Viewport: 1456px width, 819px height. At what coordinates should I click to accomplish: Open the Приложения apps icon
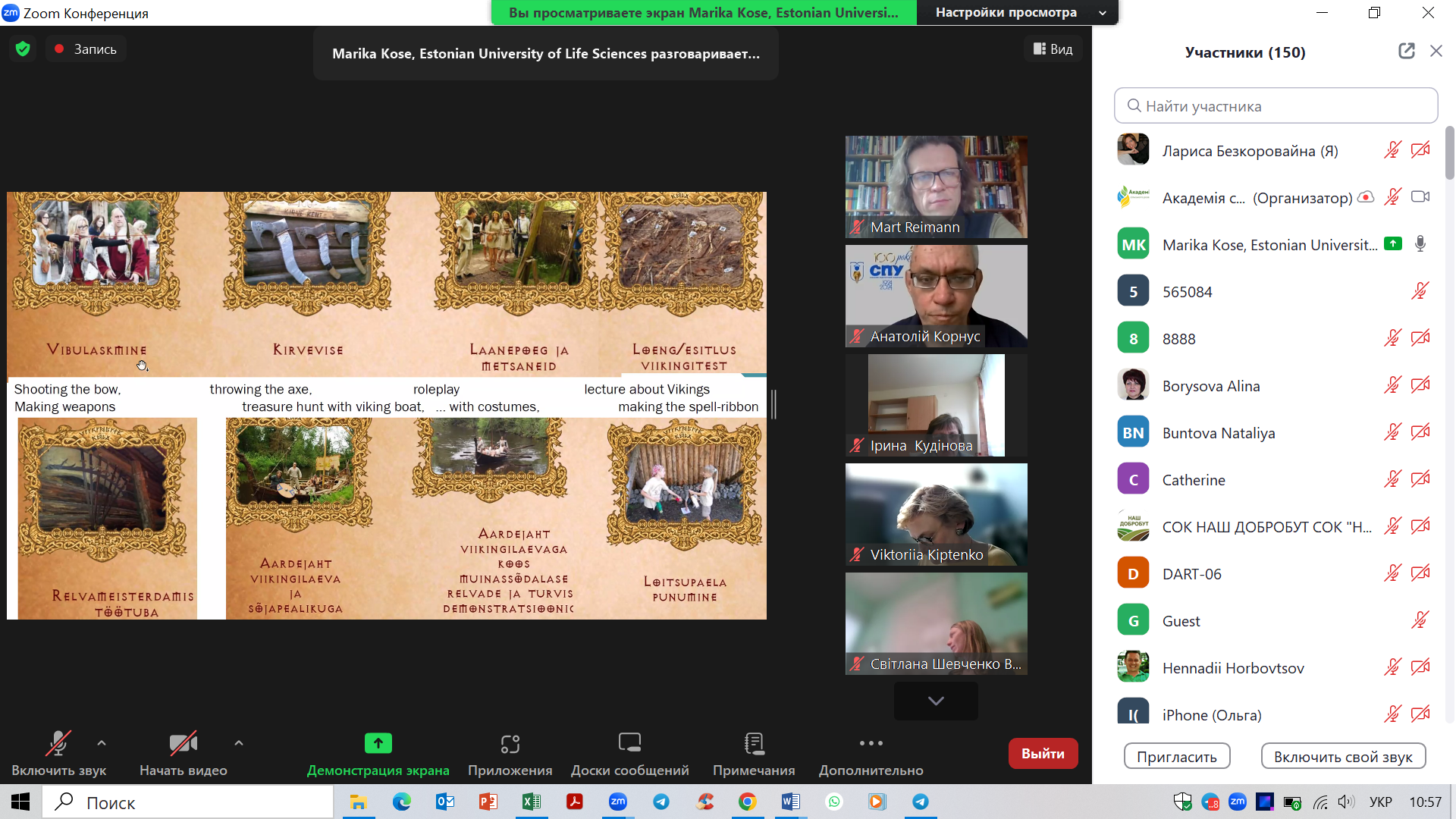click(x=510, y=744)
